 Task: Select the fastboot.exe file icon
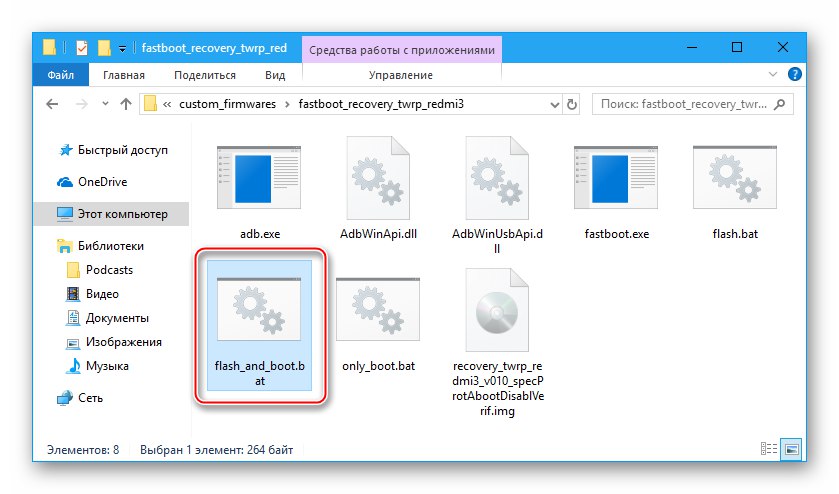(616, 178)
